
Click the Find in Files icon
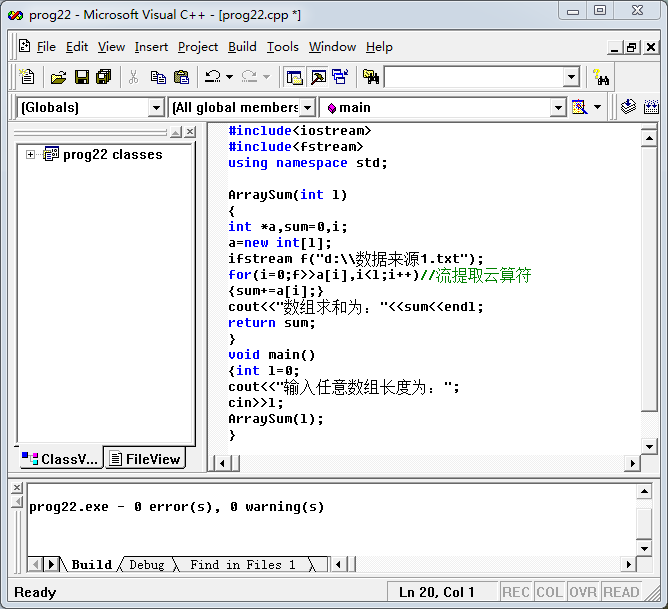tap(371, 77)
